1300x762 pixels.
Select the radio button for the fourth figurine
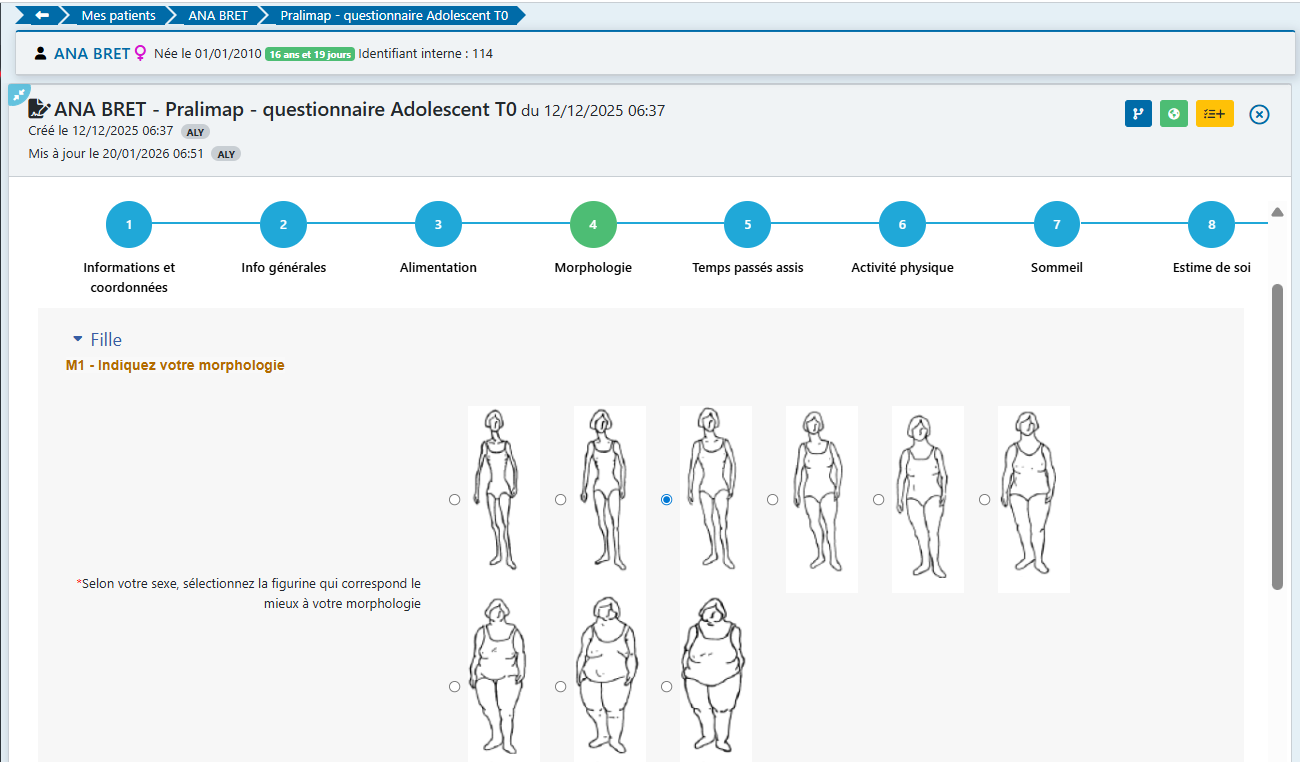point(772,499)
